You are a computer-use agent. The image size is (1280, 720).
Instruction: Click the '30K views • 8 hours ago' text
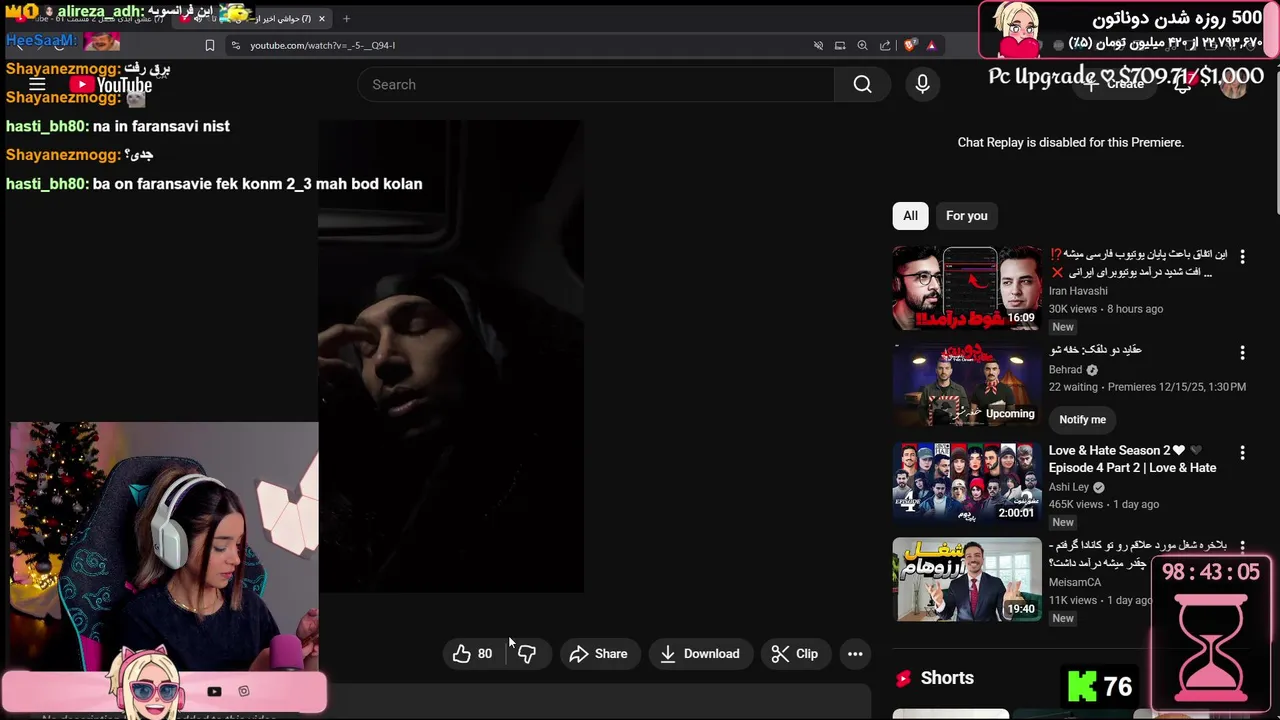(x=1106, y=309)
